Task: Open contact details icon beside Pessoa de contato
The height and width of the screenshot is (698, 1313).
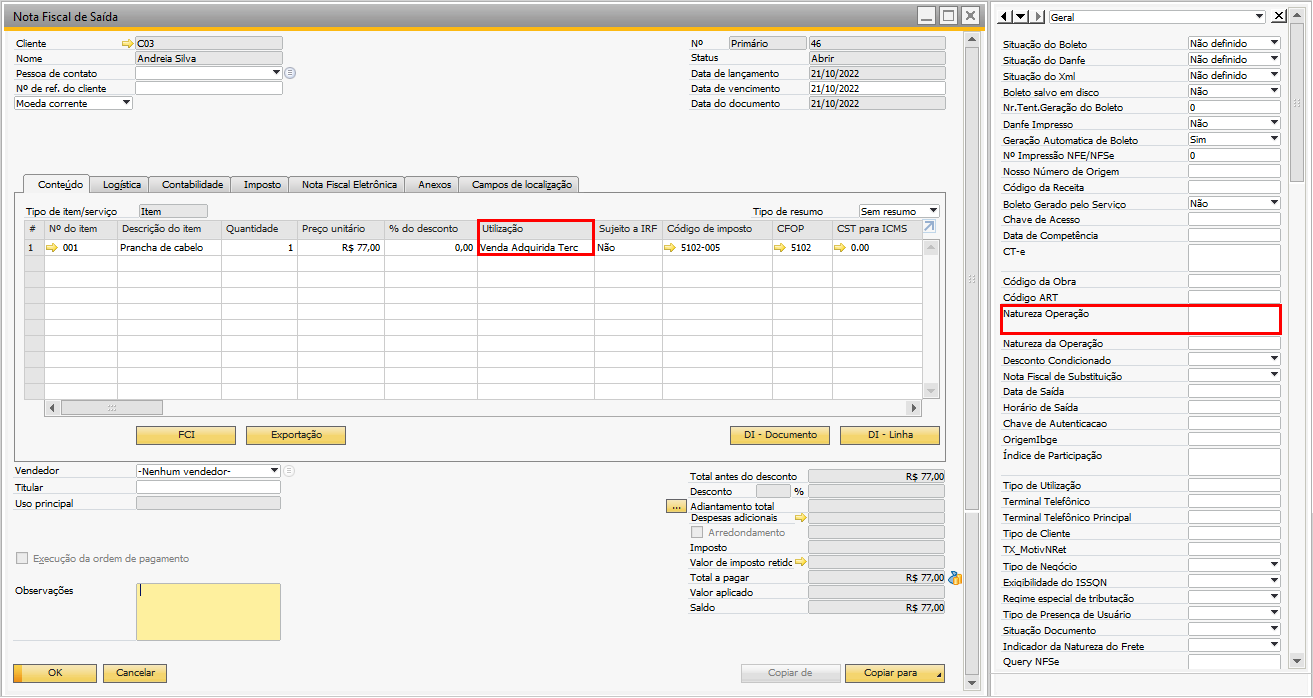Action: [x=290, y=73]
